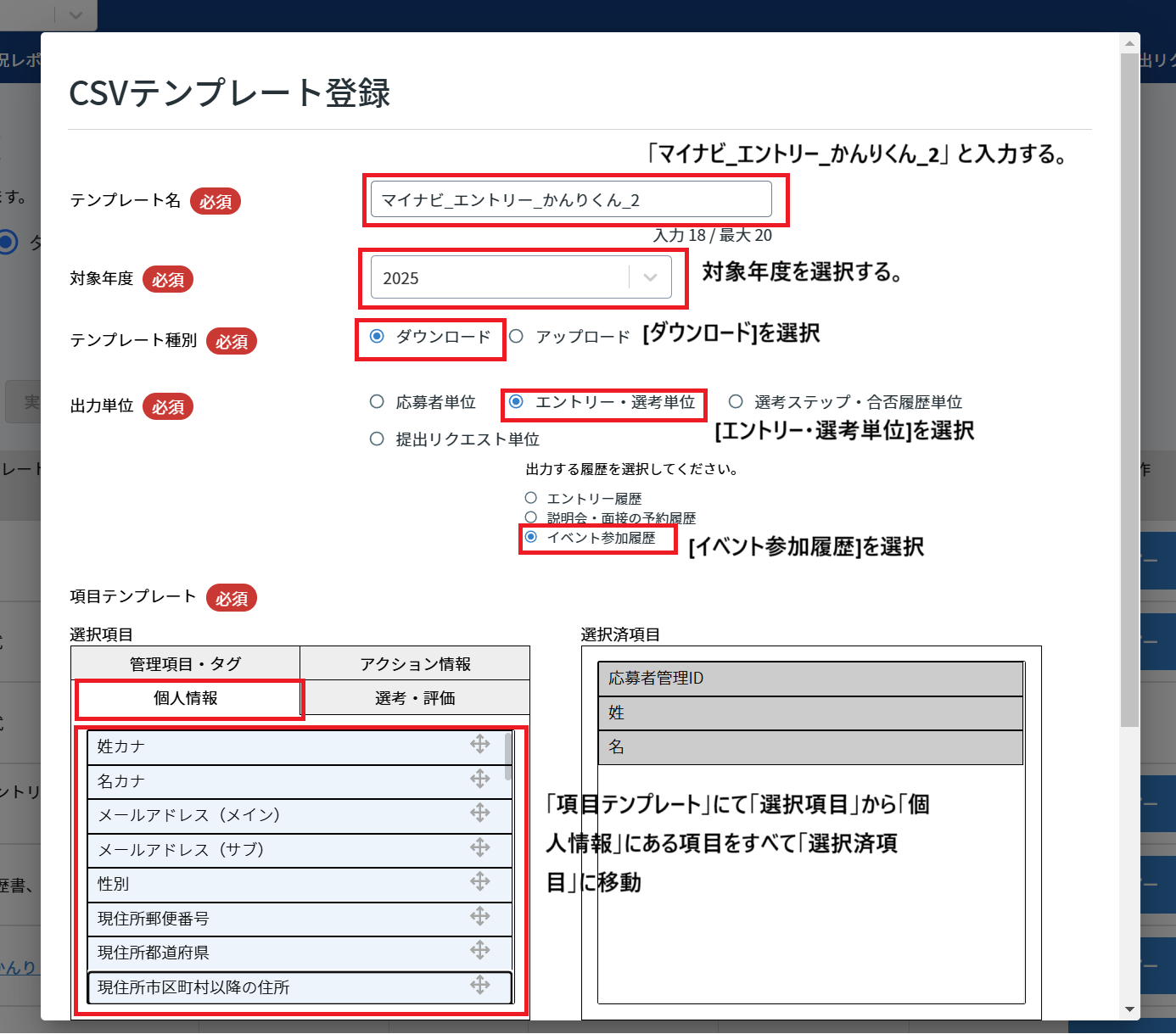Screen dimensions: 1176x1034
Task: Open the アクション情報 tab
Action: pos(415,663)
